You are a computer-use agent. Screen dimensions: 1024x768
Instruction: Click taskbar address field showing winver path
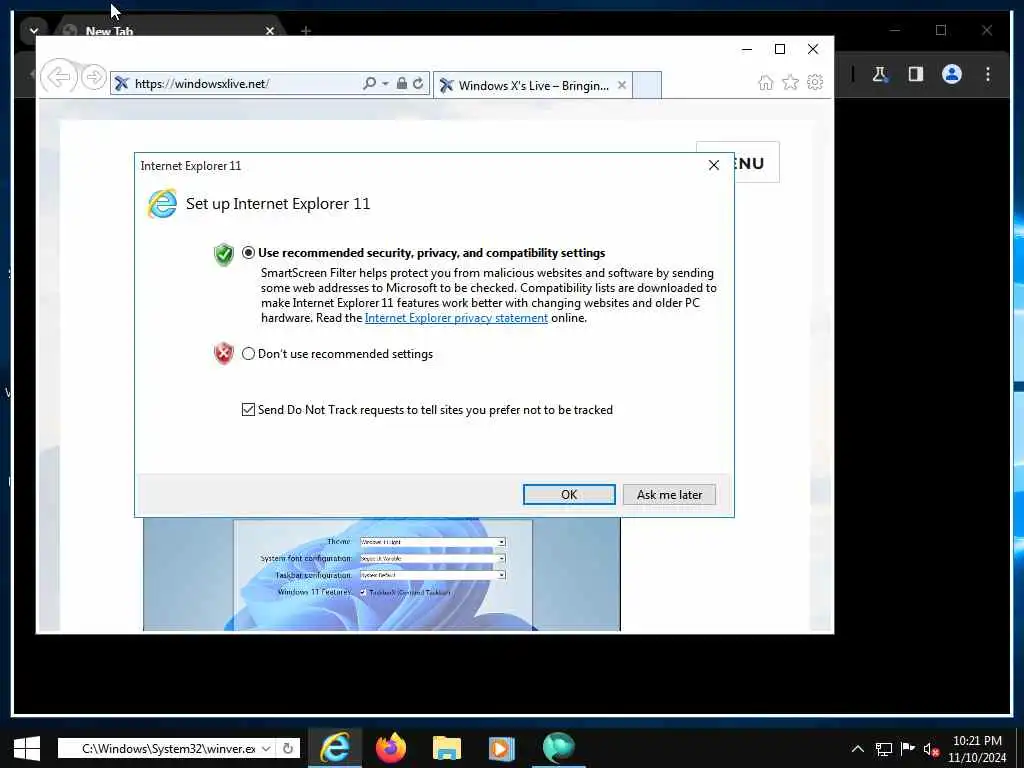click(167, 748)
